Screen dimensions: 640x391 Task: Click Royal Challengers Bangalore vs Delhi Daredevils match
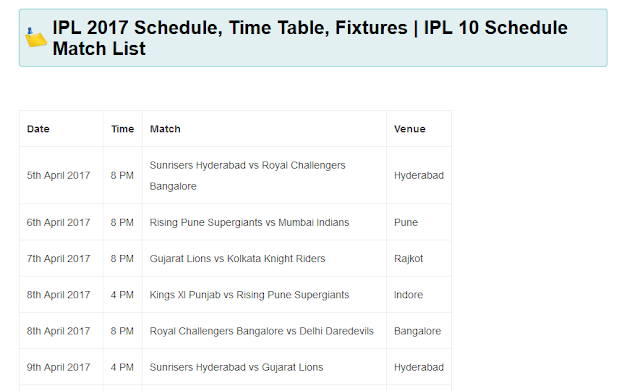pos(262,331)
